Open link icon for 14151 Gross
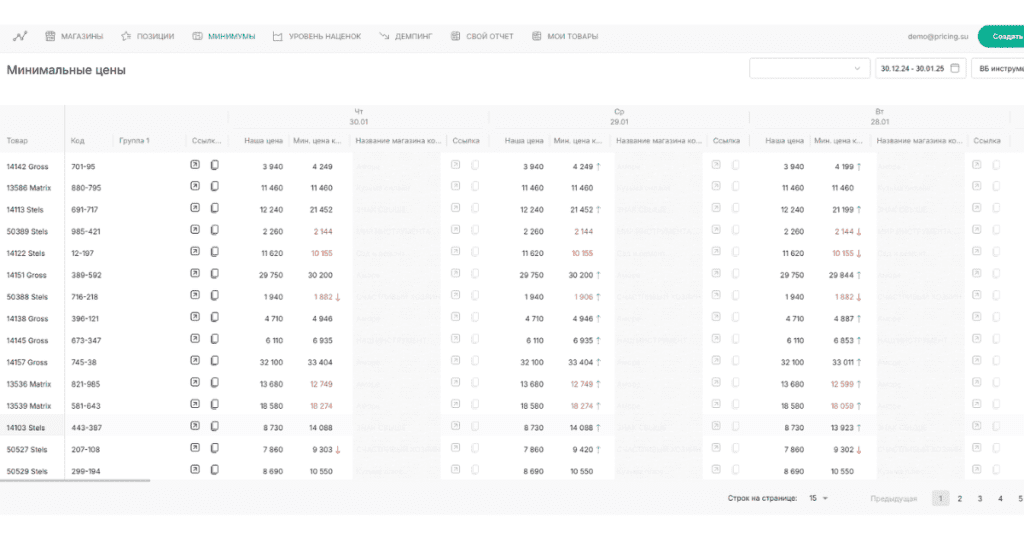 coord(195,274)
